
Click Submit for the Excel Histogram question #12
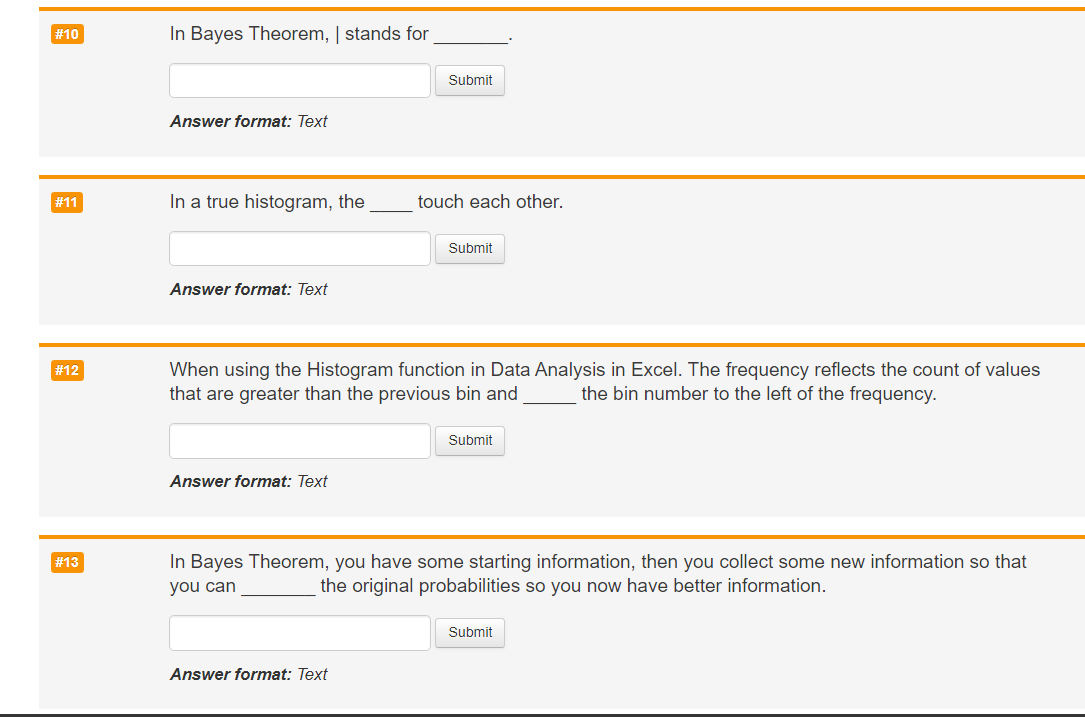pos(469,440)
